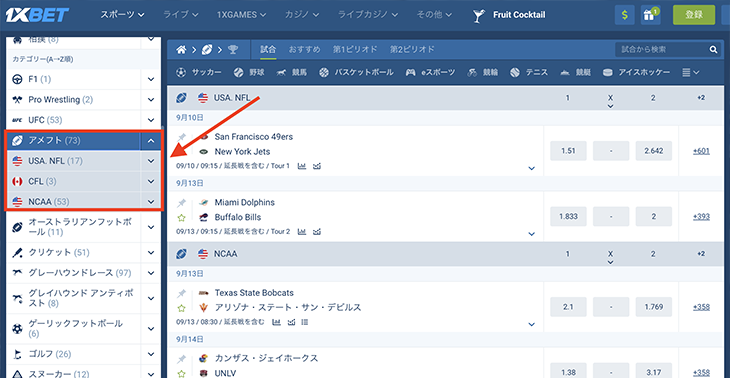Click the home breadcrumb icon

182,49
